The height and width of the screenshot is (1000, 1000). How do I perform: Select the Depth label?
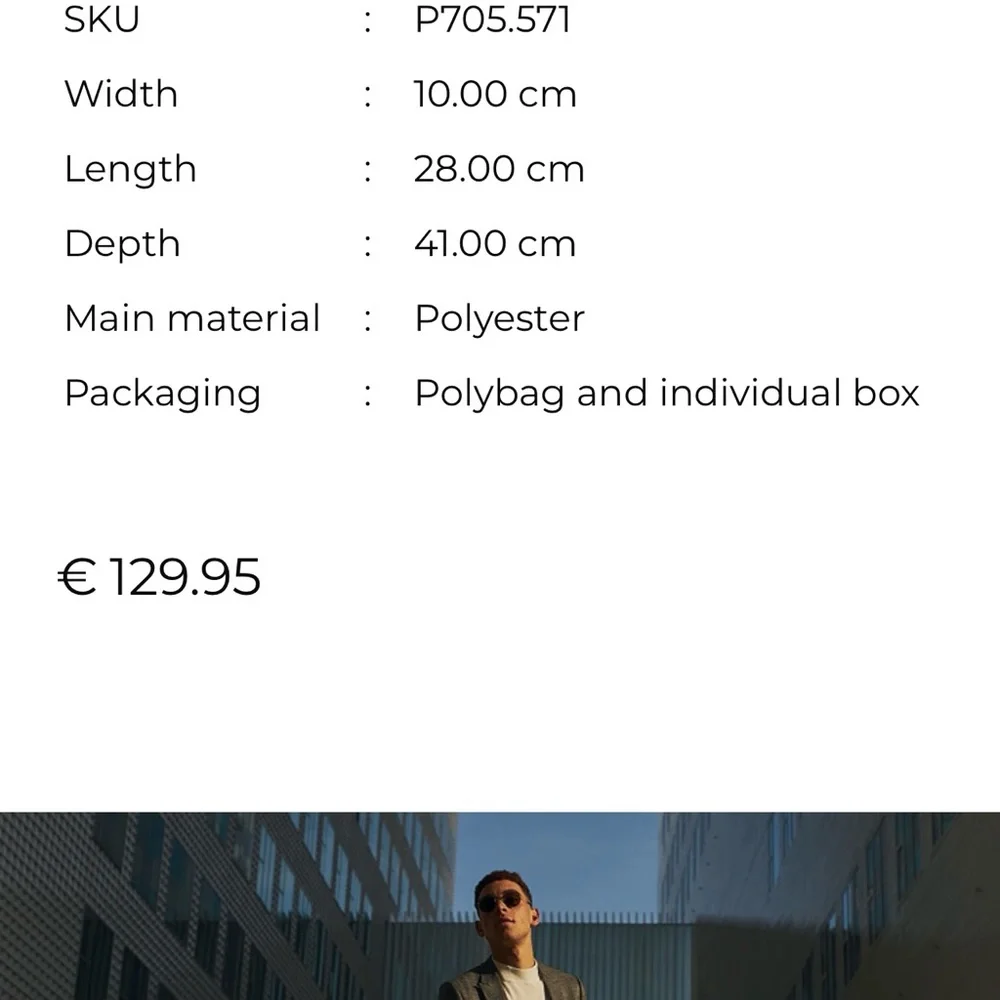pos(122,244)
